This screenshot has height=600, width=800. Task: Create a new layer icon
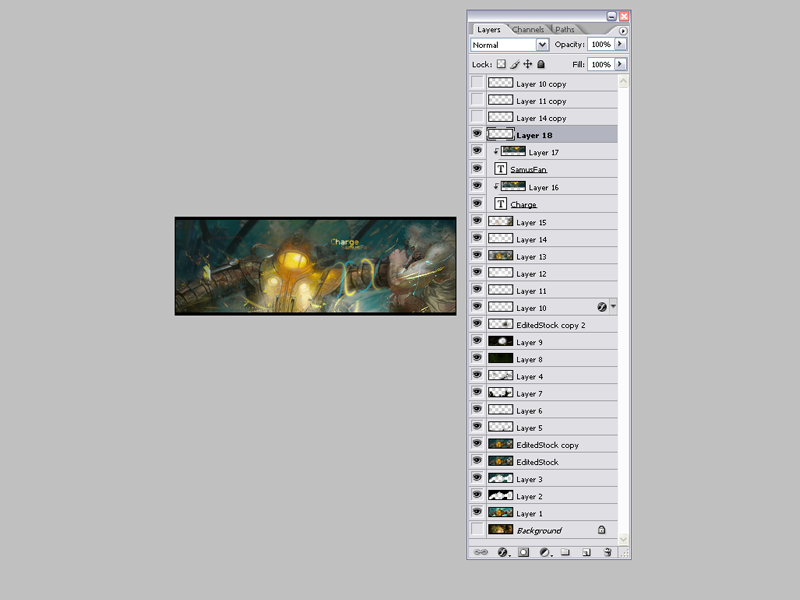586,552
